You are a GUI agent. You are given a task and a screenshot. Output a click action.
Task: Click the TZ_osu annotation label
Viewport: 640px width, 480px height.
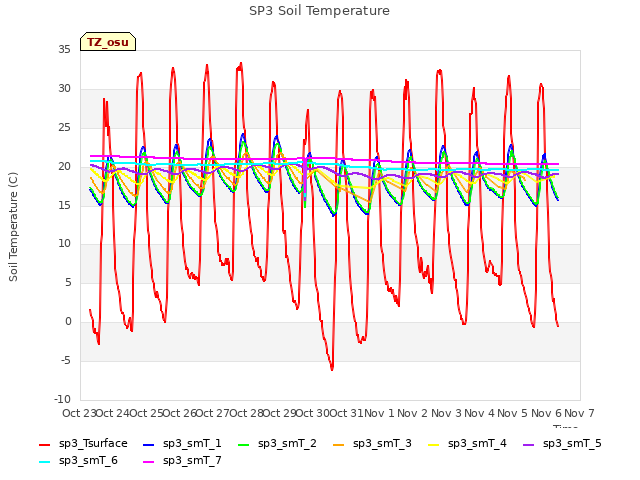108,42
